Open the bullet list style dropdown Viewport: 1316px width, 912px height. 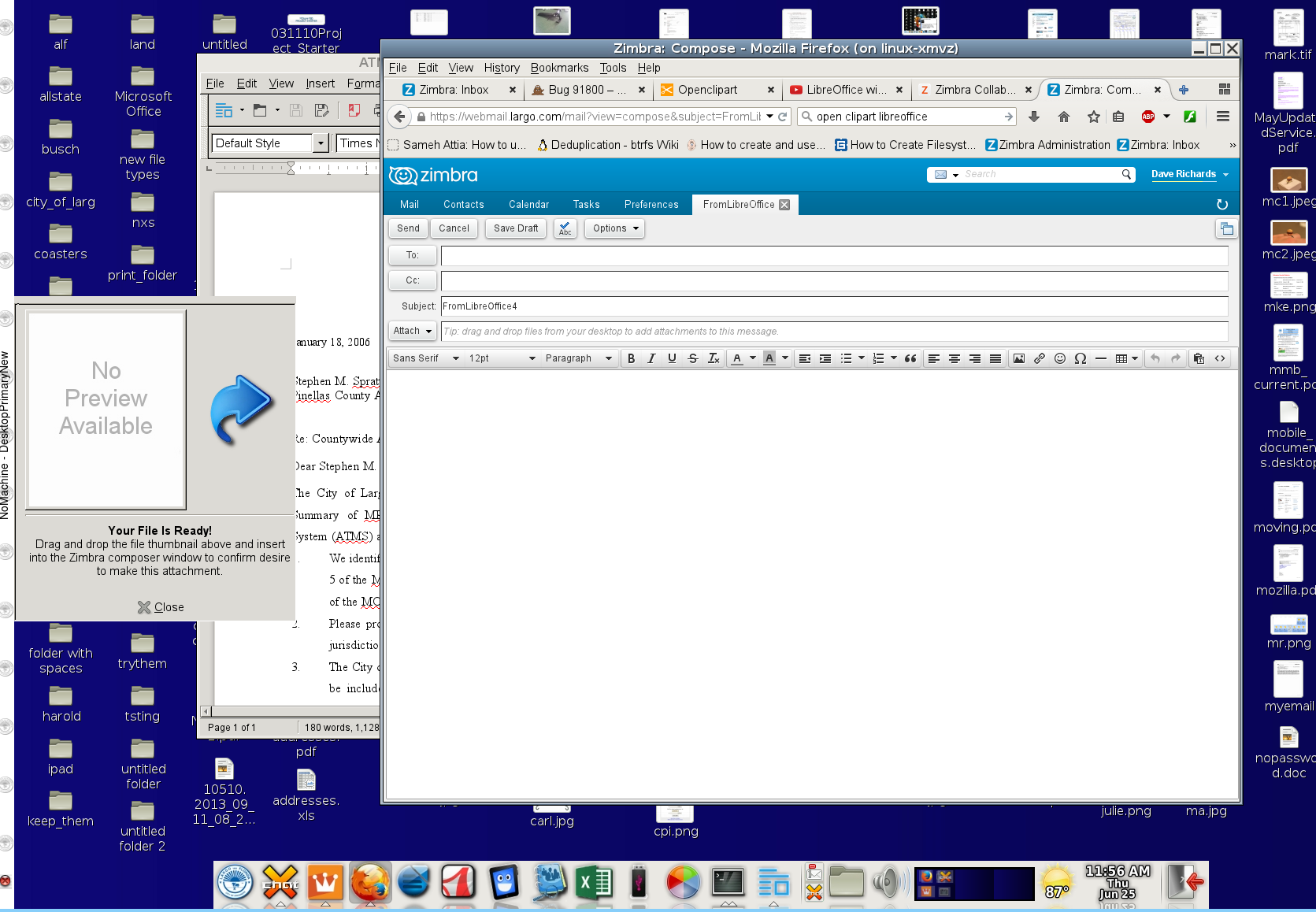point(862,358)
